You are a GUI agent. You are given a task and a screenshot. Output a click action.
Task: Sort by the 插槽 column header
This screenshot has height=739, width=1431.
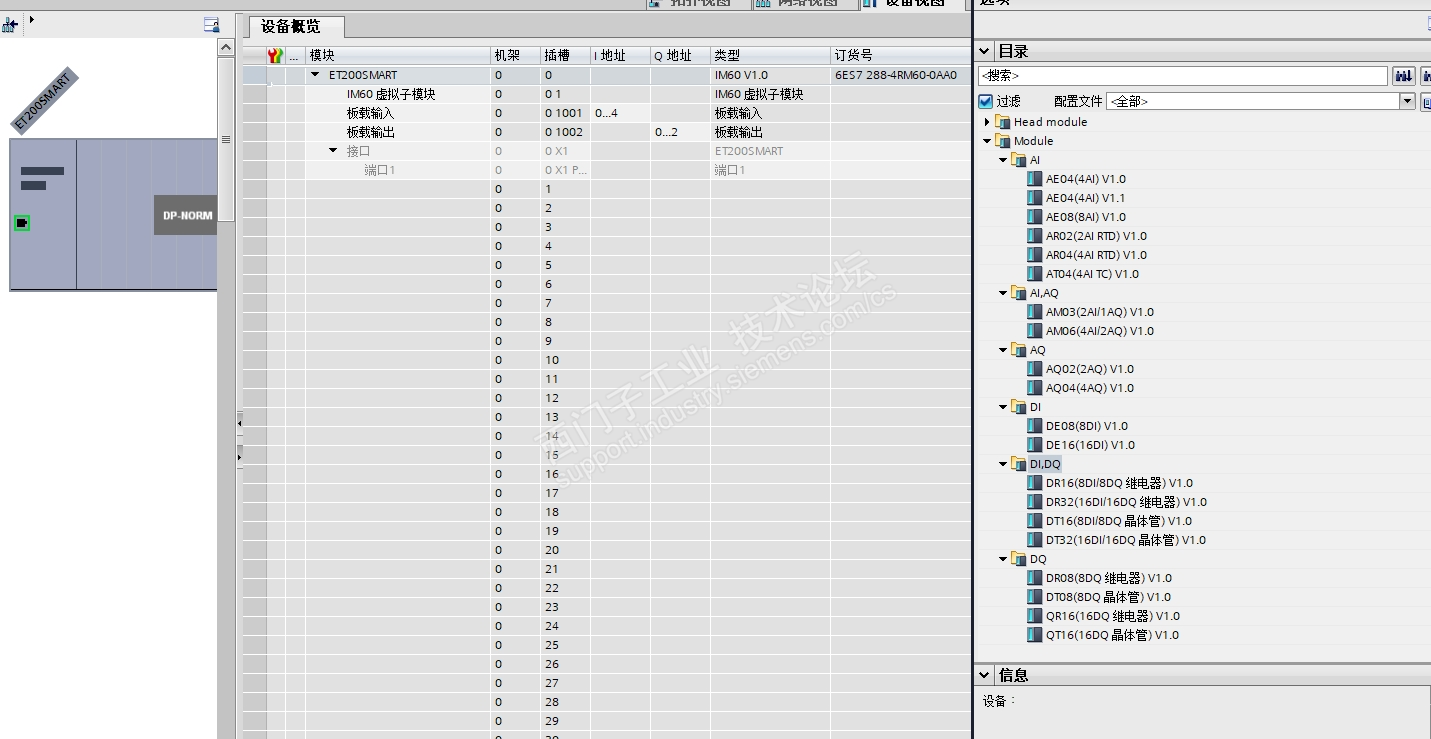pos(565,56)
